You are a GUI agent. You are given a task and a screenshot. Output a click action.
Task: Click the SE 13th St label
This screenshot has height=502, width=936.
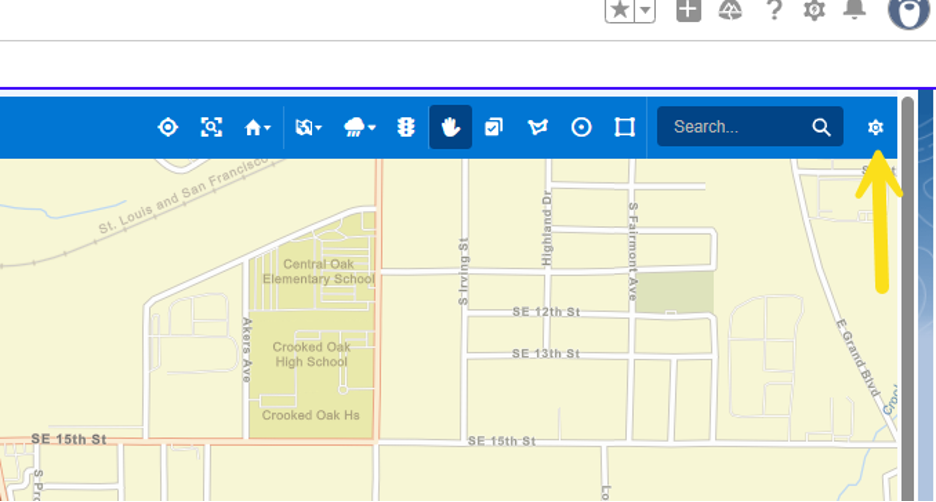(546, 353)
